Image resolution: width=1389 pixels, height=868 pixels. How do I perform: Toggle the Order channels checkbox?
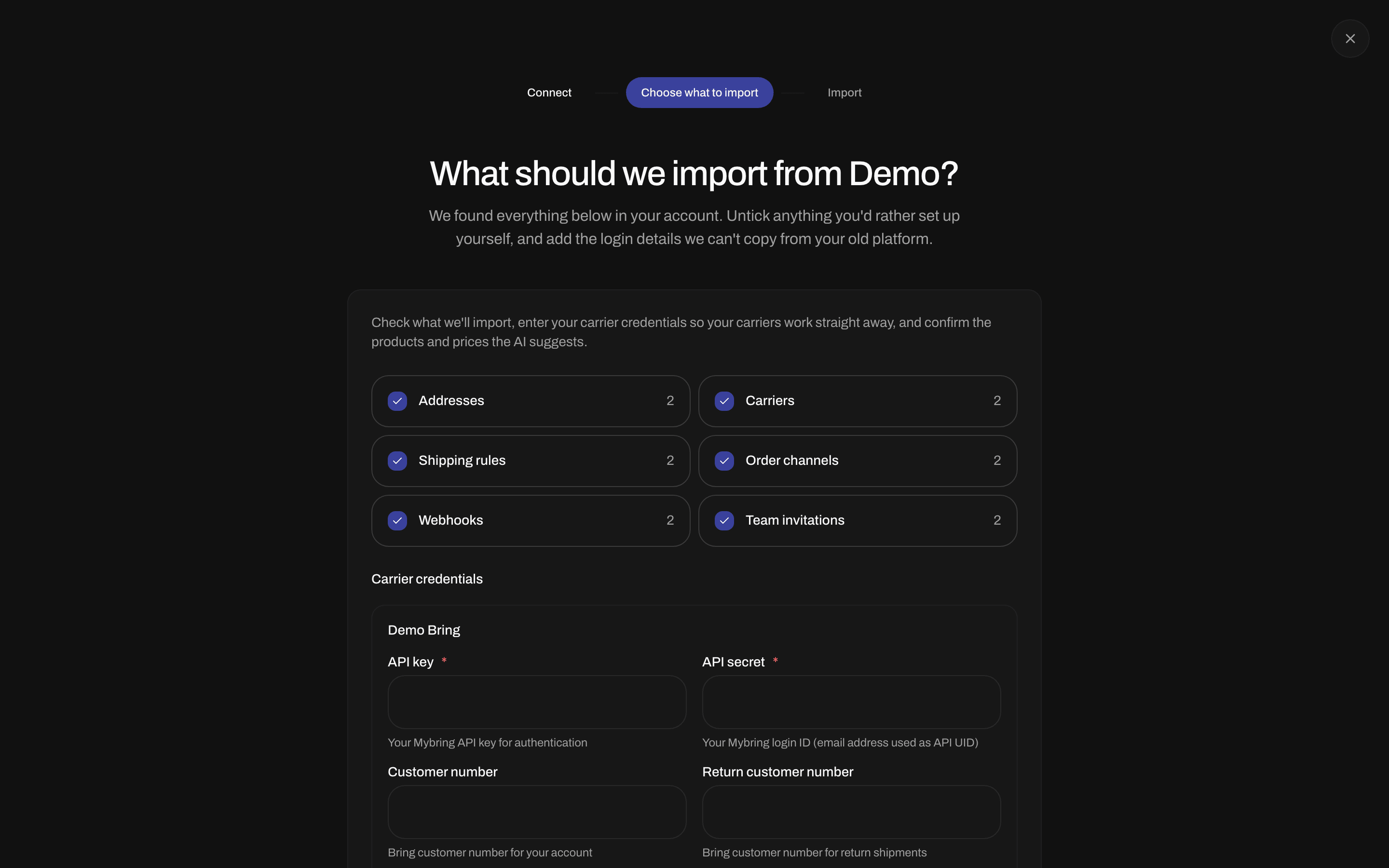coord(724,461)
